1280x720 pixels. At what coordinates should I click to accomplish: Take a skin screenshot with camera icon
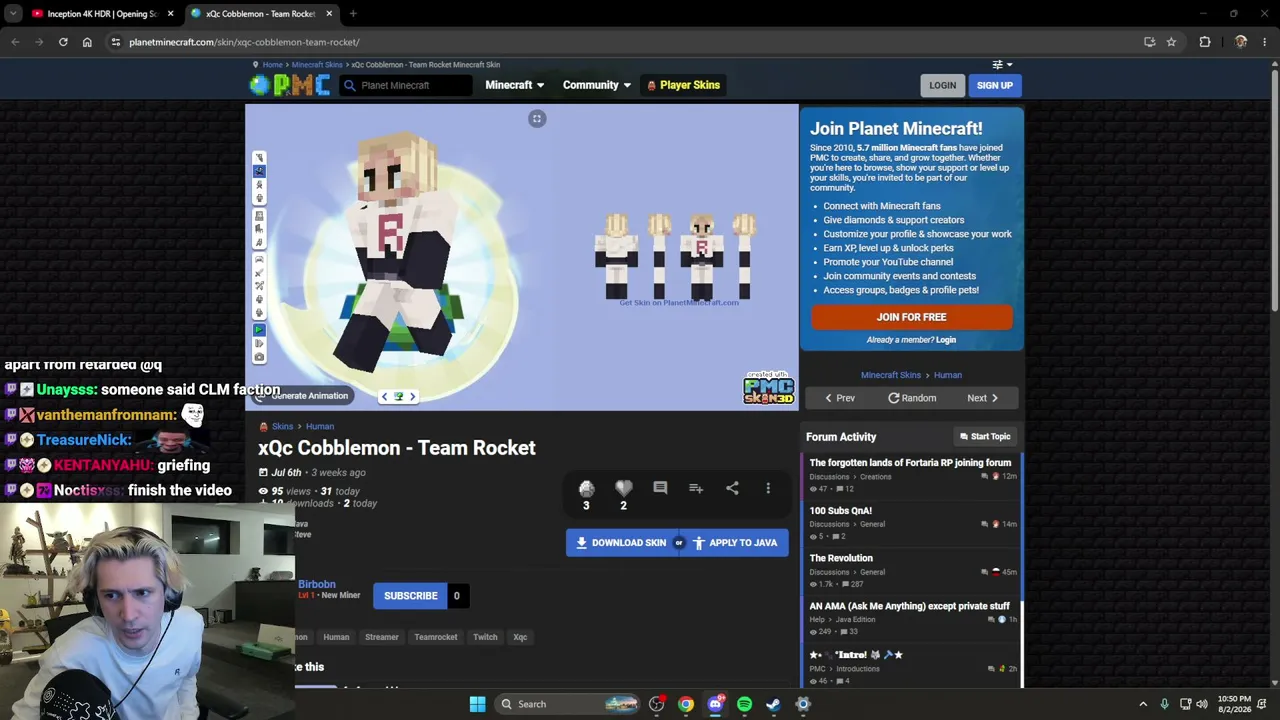[x=259, y=357]
